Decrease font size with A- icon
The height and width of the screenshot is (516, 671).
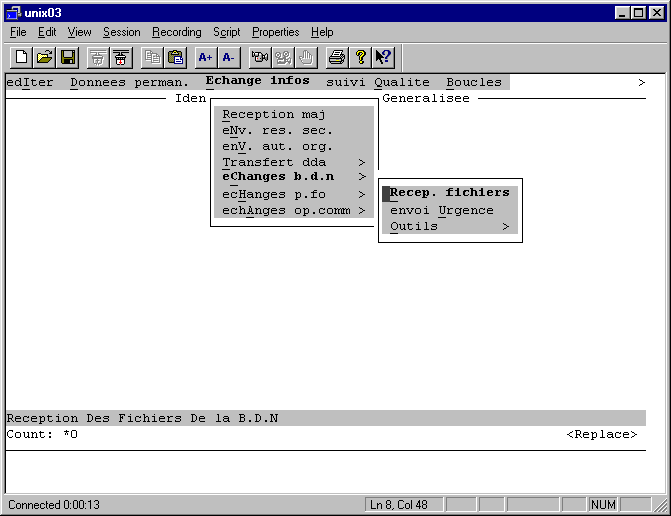(229, 57)
